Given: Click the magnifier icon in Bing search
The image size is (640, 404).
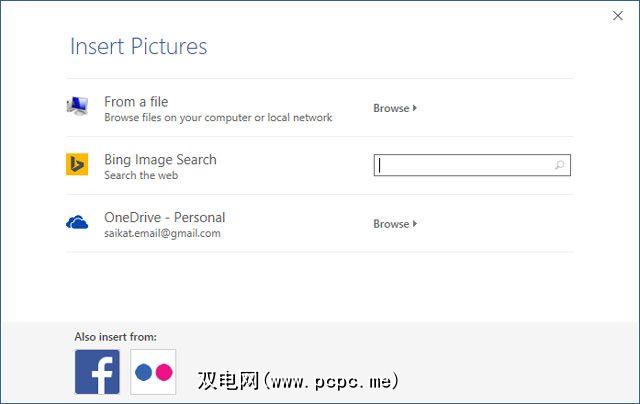Looking at the screenshot, I should (560, 165).
